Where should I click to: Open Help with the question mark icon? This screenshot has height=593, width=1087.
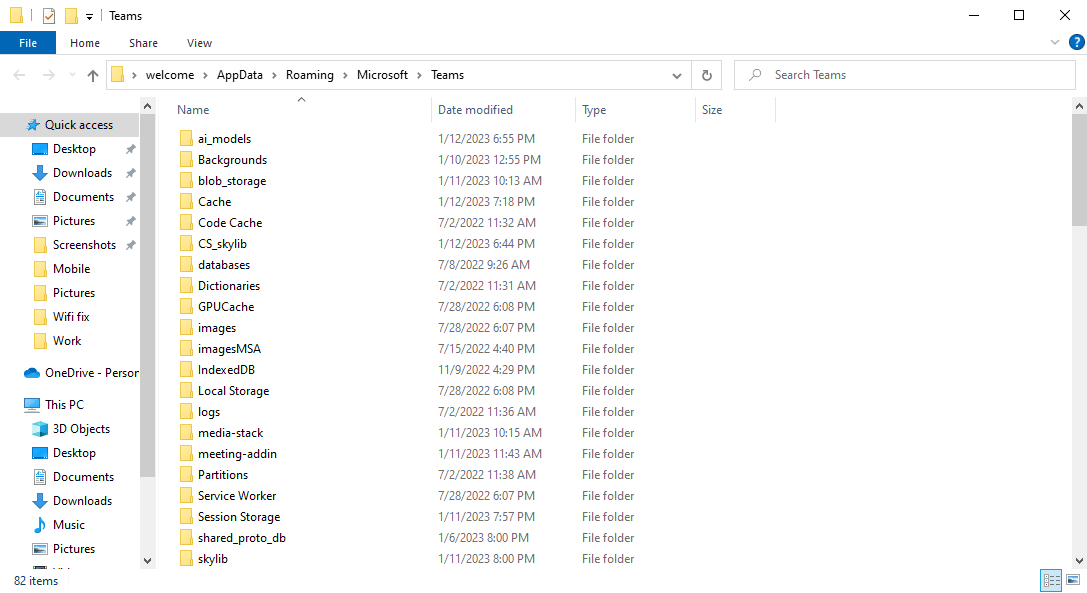(x=1076, y=42)
